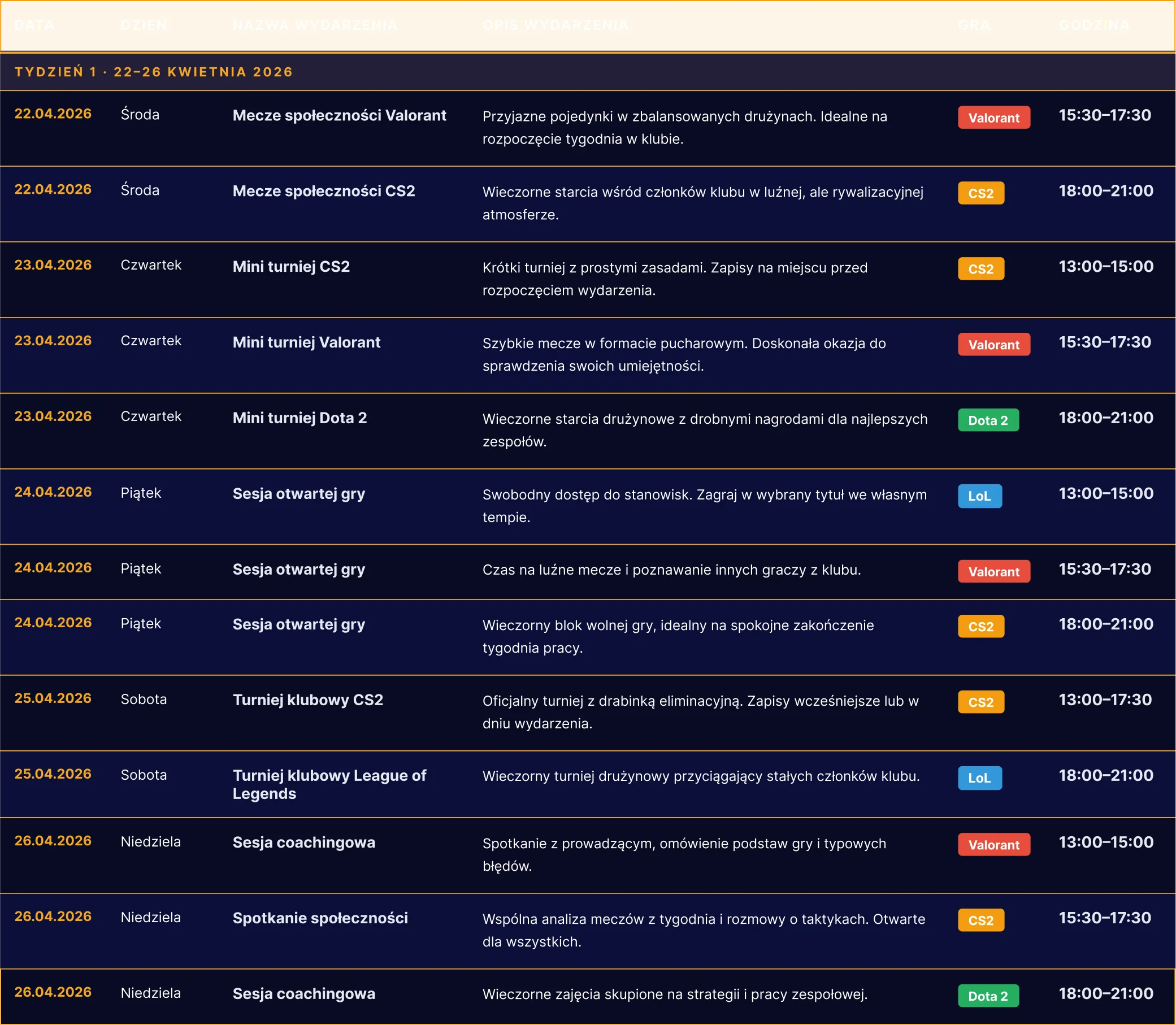The width and height of the screenshot is (1176, 1025).
Task: Click 'Środa' in 'Mecze społeczności CS2' row
Action: pyautogui.click(x=140, y=190)
